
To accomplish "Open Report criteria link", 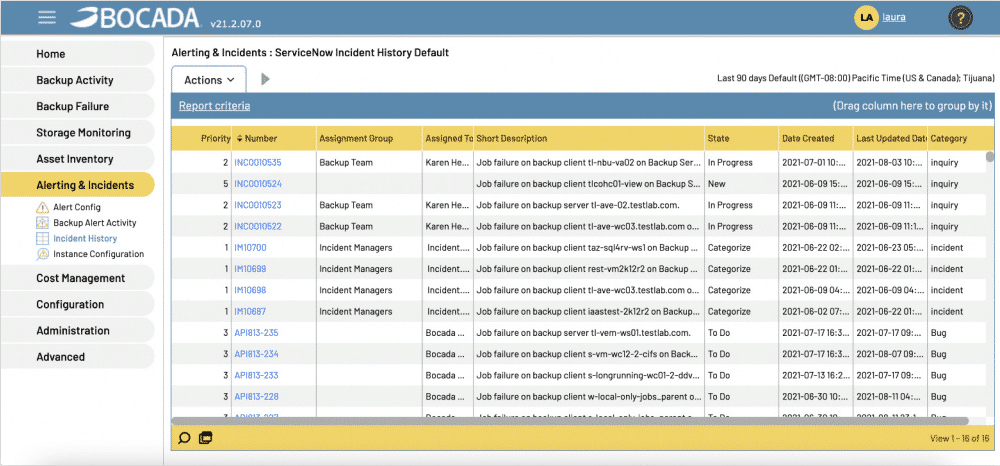I will [214, 106].
